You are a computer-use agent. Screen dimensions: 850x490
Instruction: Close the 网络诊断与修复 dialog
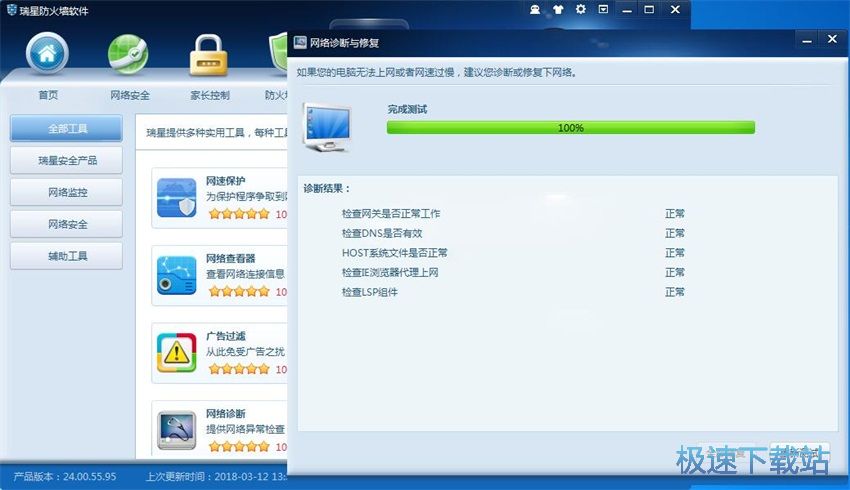[x=833, y=39]
